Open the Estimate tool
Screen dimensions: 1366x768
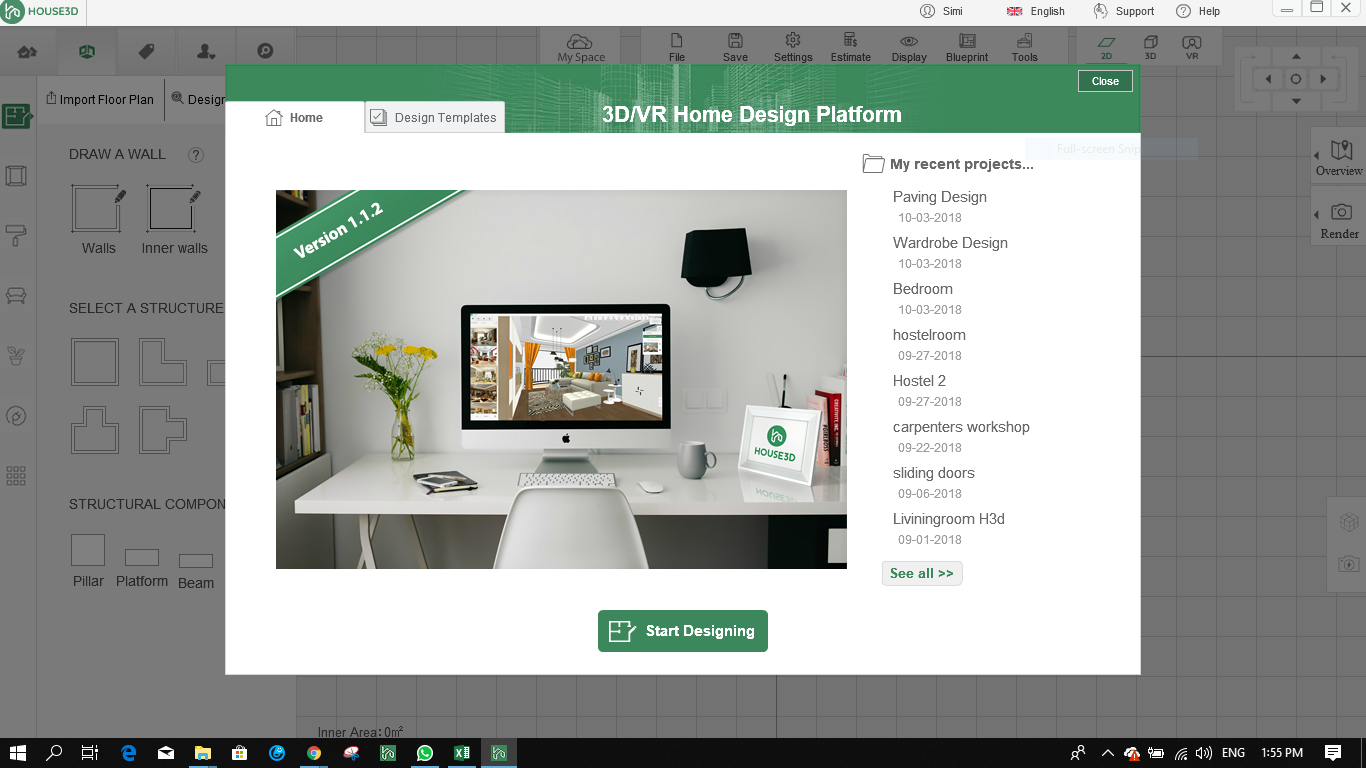coord(851,47)
